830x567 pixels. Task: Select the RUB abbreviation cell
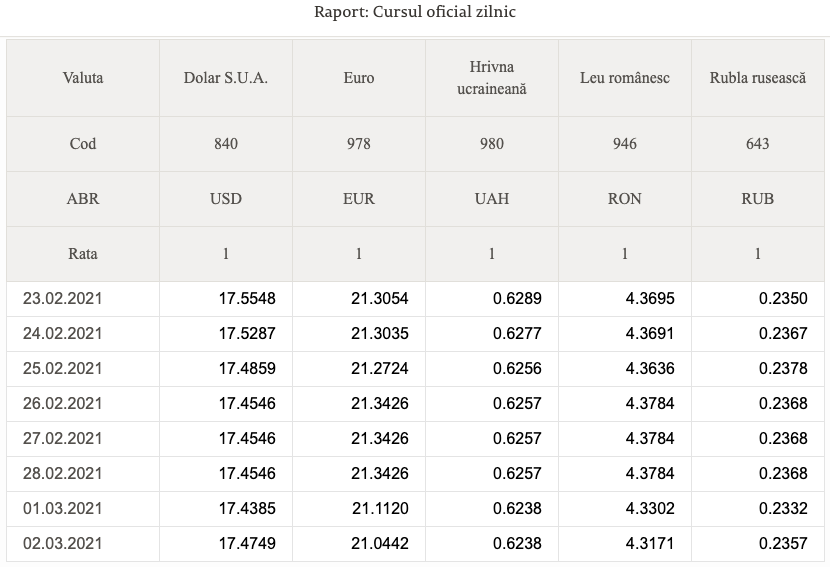point(757,199)
